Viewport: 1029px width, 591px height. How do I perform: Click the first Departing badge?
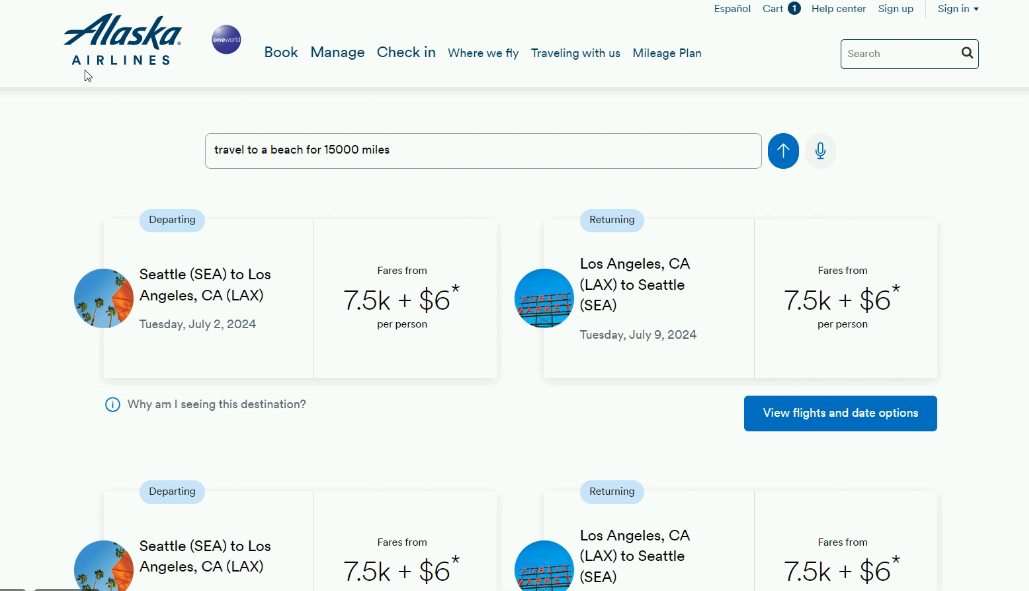172,220
